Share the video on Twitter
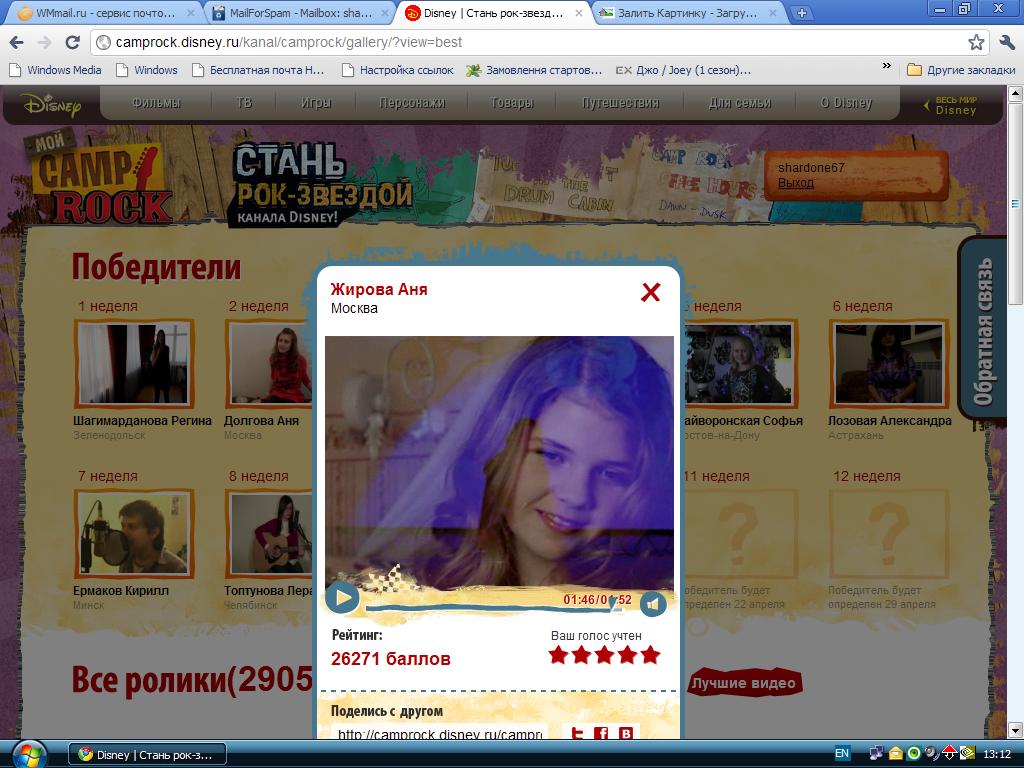 [x=577, y=733]
